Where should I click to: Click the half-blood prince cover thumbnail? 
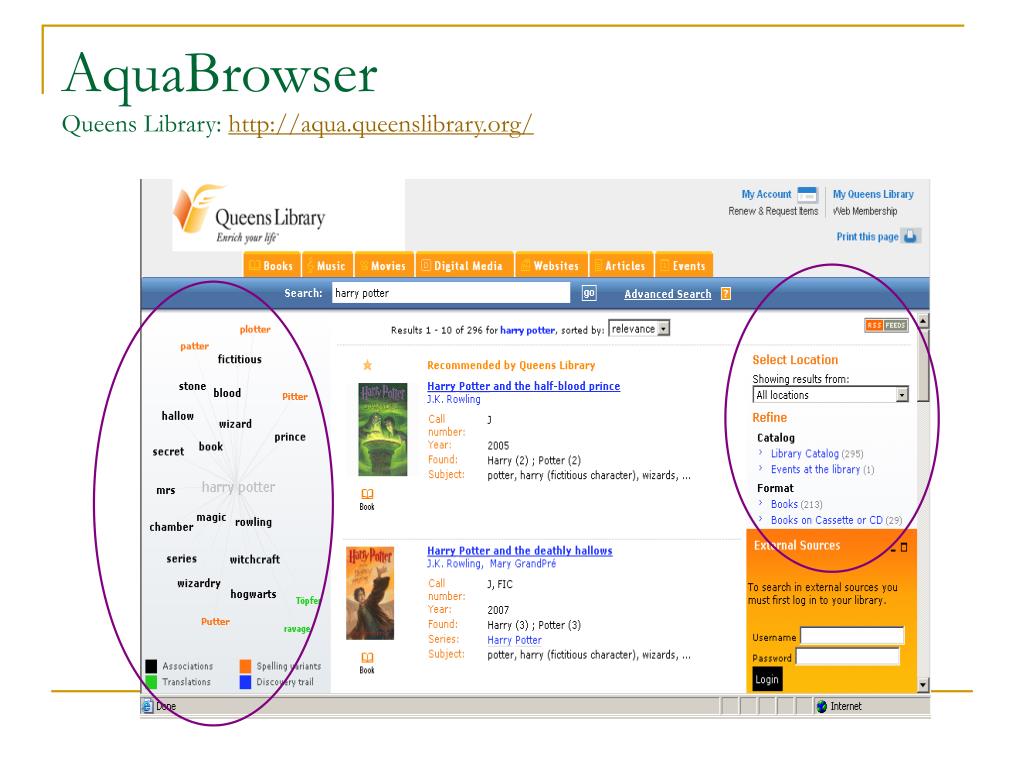[x=383, y=429]
